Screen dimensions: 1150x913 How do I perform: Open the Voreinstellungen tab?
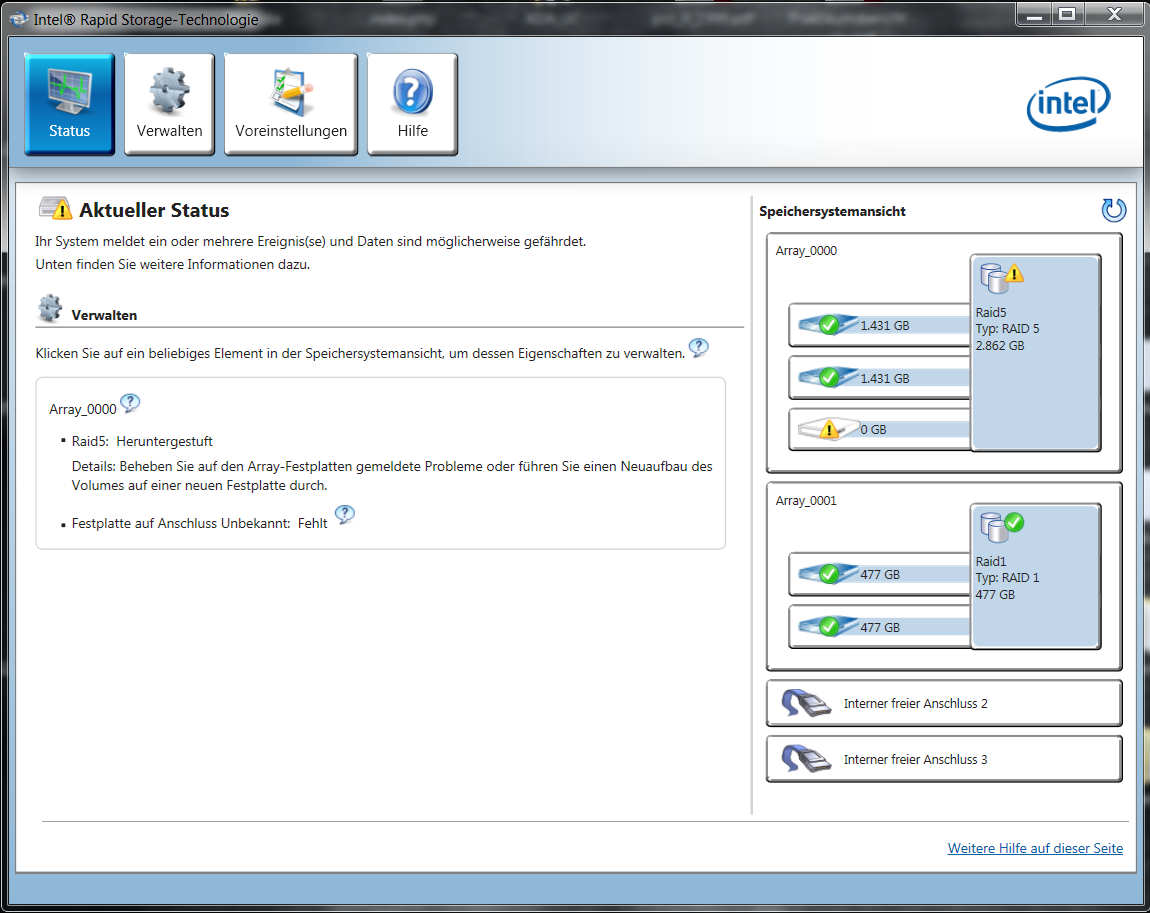pyautogui.click(x=291, y=104)
